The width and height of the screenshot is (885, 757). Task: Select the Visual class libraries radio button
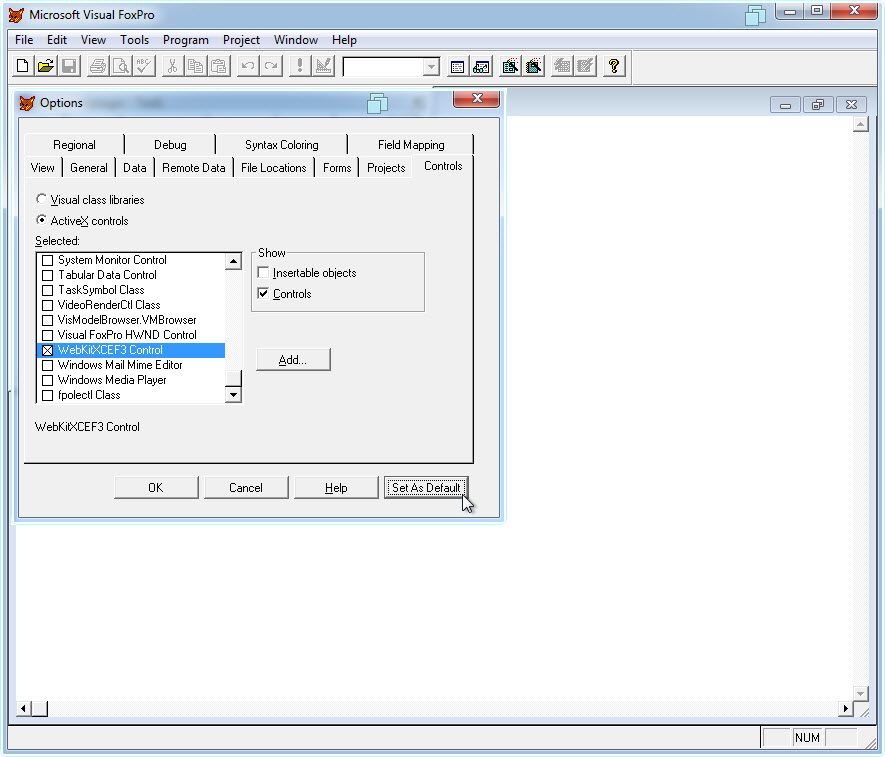click(x=41, y=199)
